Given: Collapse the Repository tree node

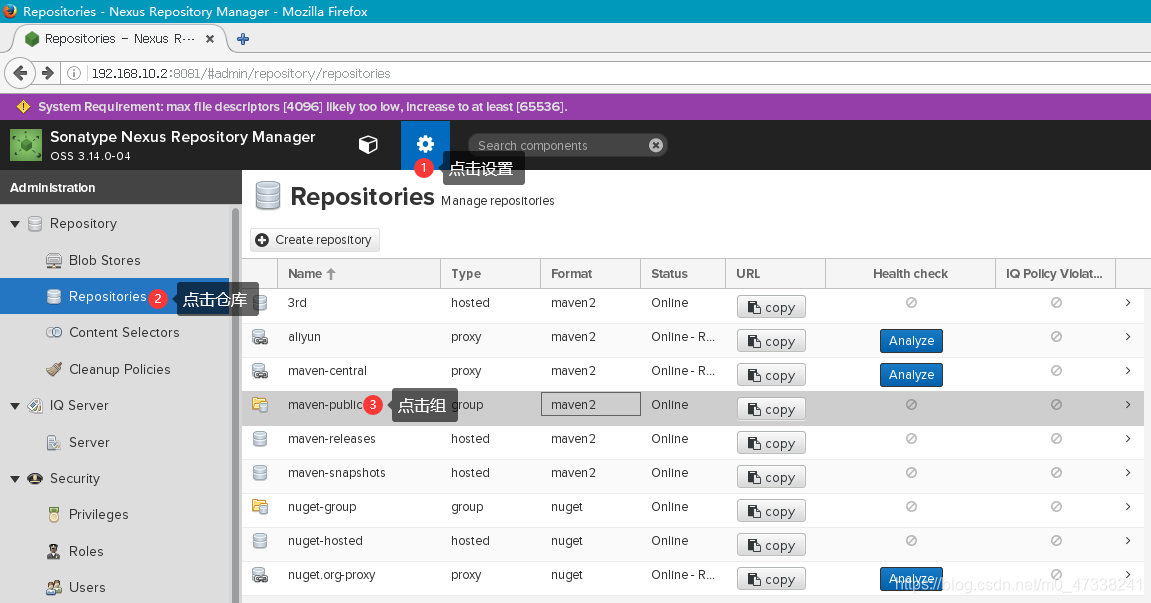Looking at the screenshot, I should click(x=15, y=224).
